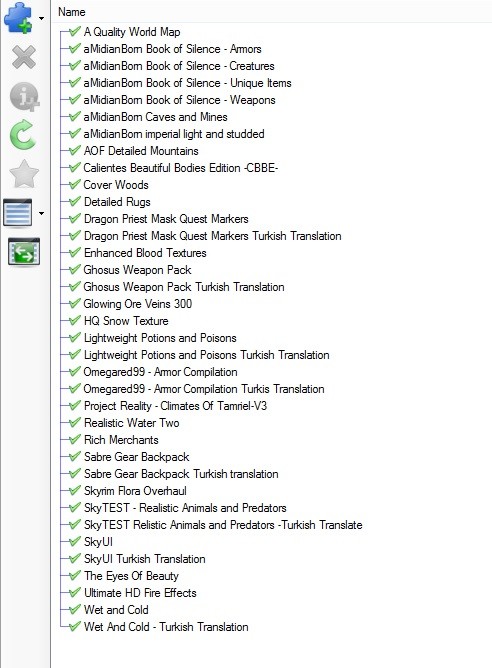Screen dimensions: 492x668
Task: Toggle checkmark for Wet and Cold
Action: pyautogui.click(x=75, y=609)
